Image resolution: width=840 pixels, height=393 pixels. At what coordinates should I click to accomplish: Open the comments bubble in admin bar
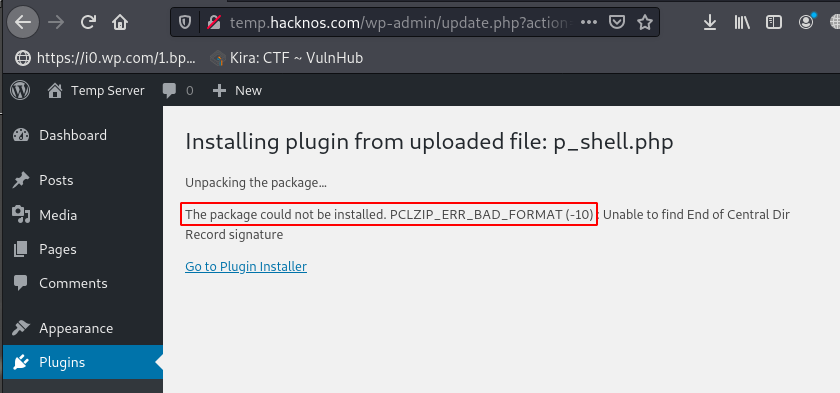pyautogui.click(x=178, y=90)
